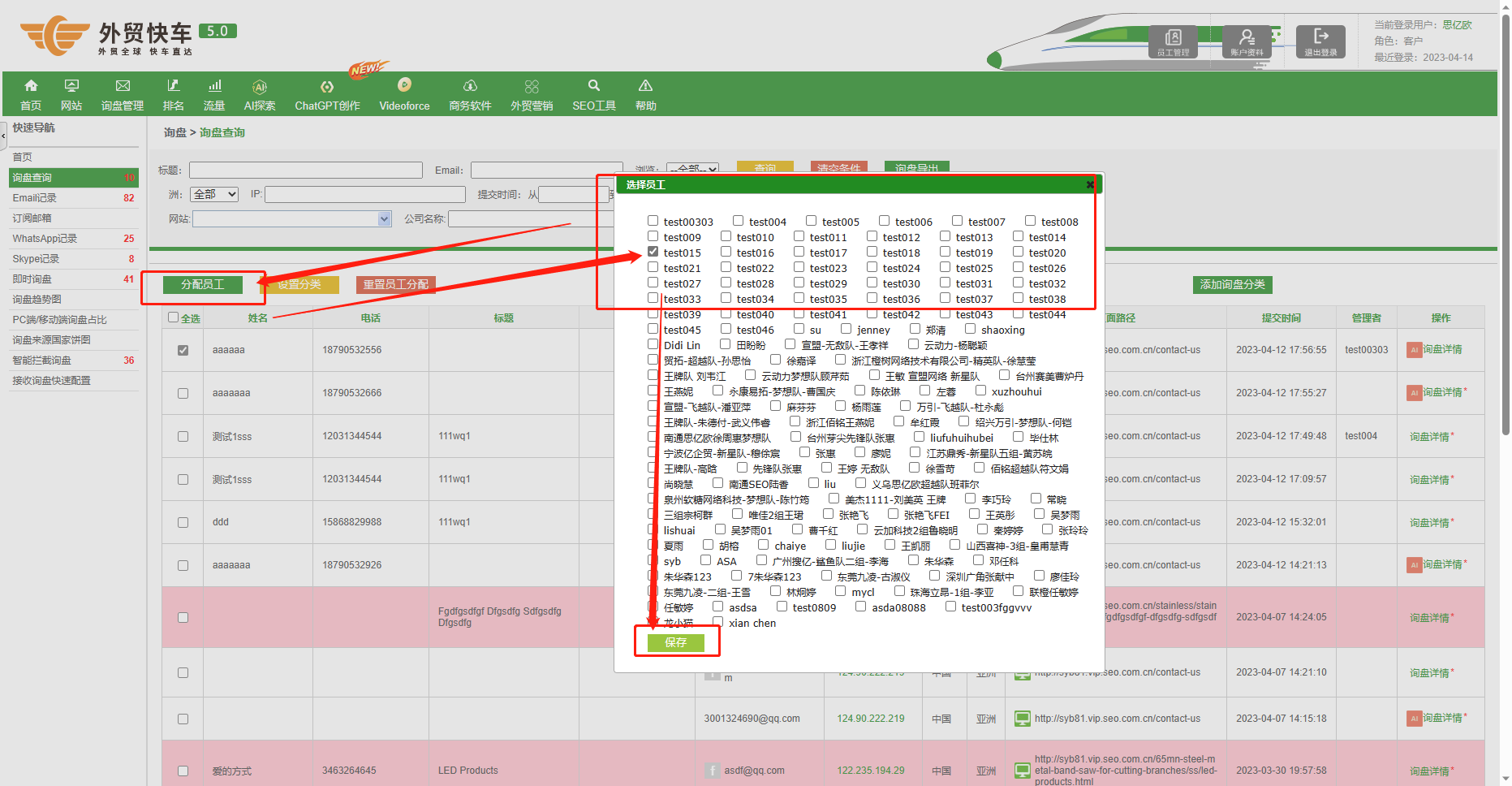Uncheck the test015 employee checkbox
This screenshot has height=786, width=1512.
click(x=653, y=252)
